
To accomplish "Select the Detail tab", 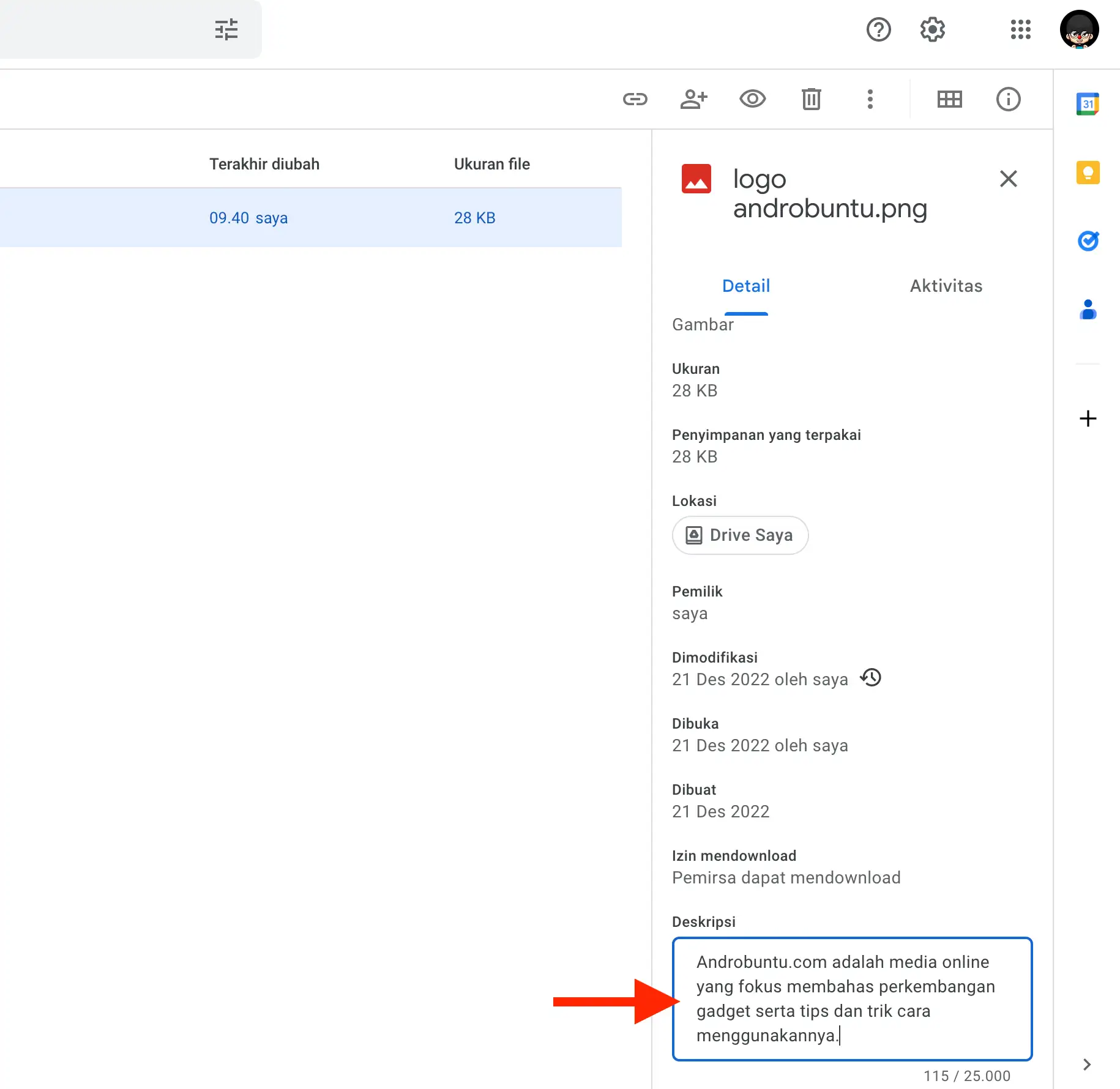I will [x=746, y=285].
